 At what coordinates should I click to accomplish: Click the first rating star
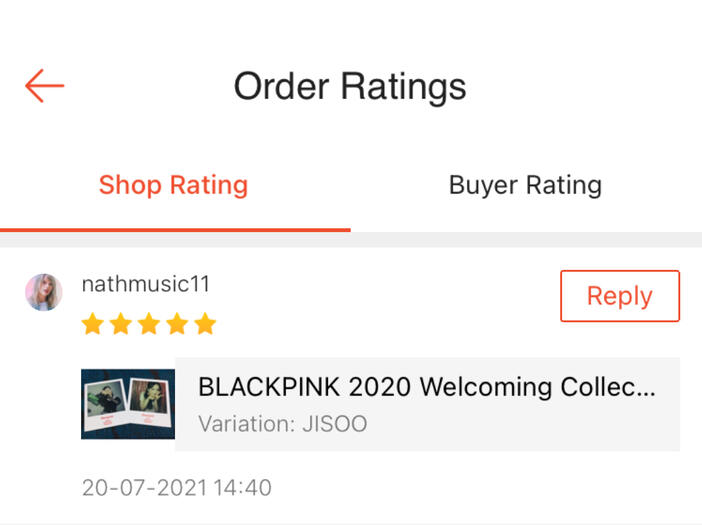coord(93,324)
